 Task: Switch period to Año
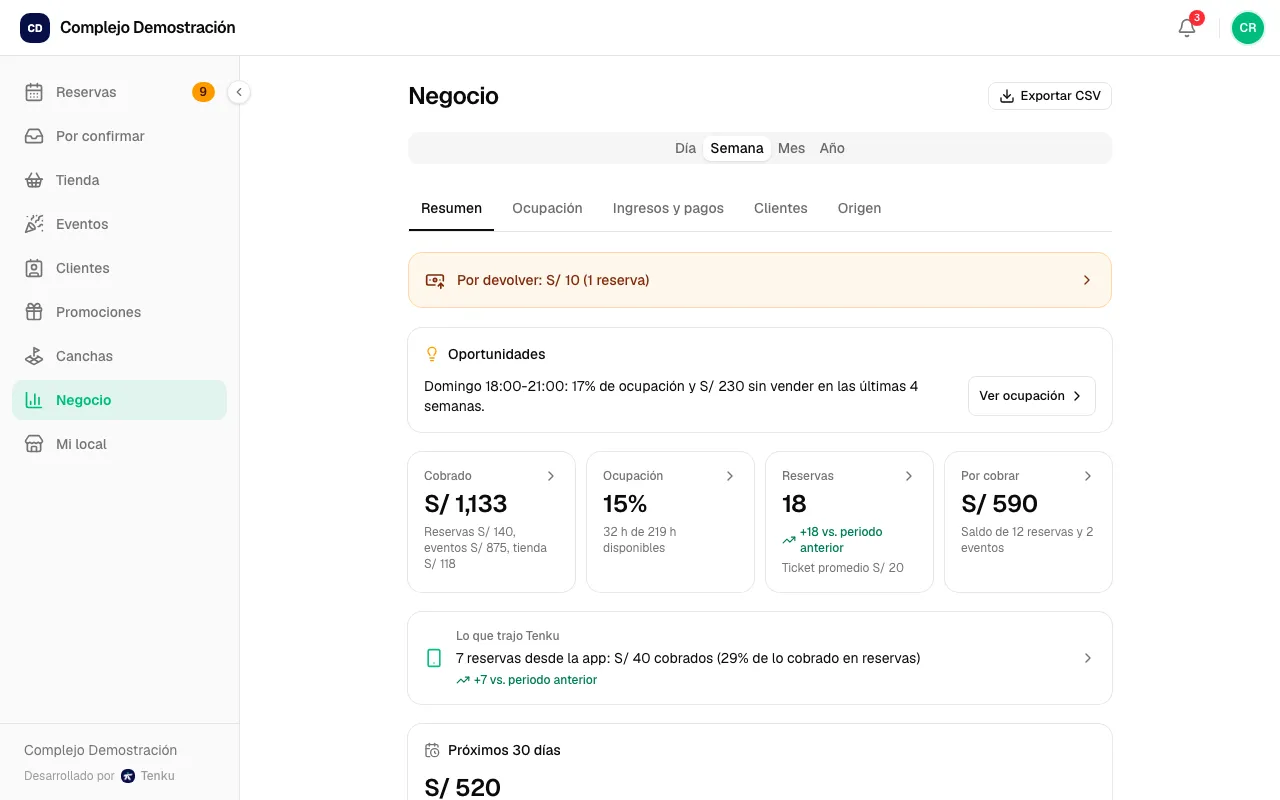(x=832, y=148)
